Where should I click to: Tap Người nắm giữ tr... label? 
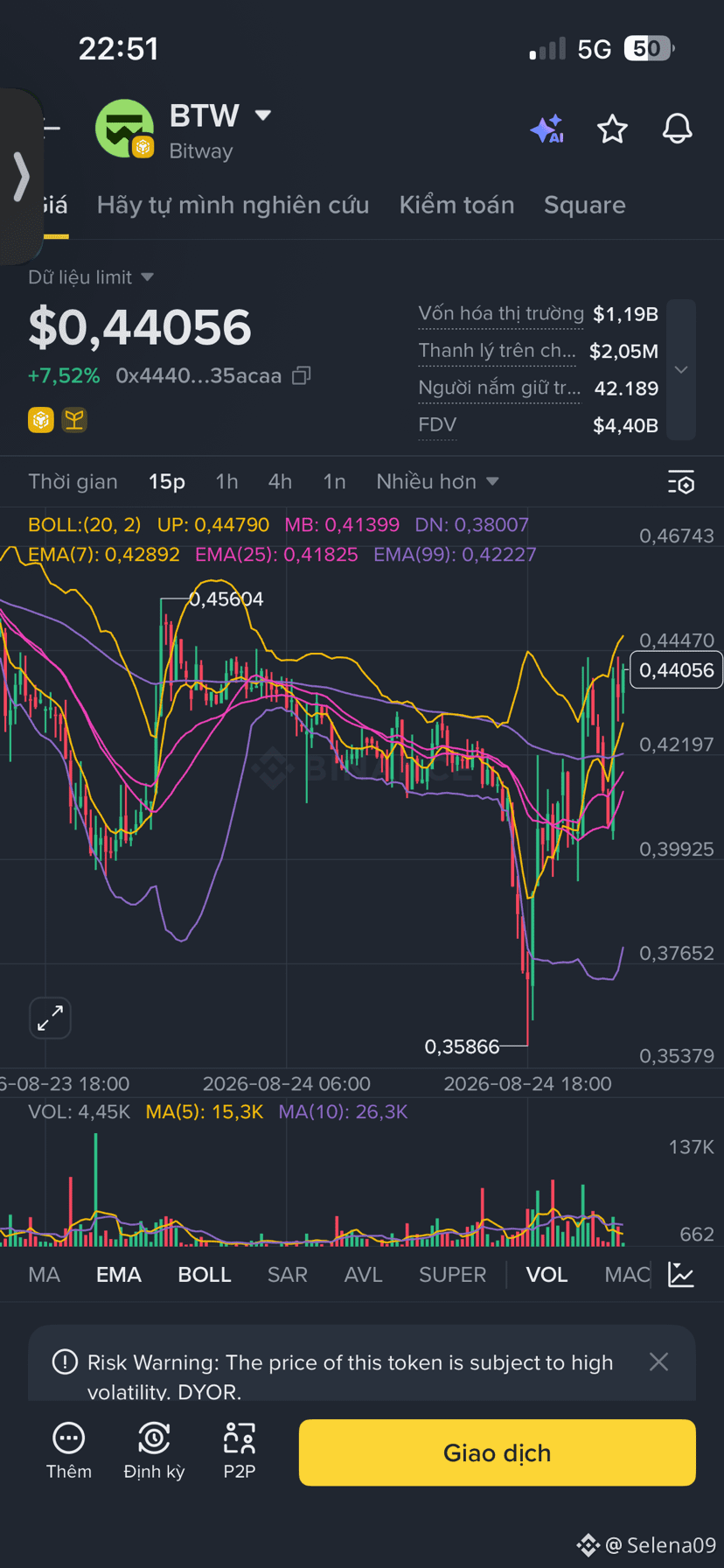coord(499,388)
